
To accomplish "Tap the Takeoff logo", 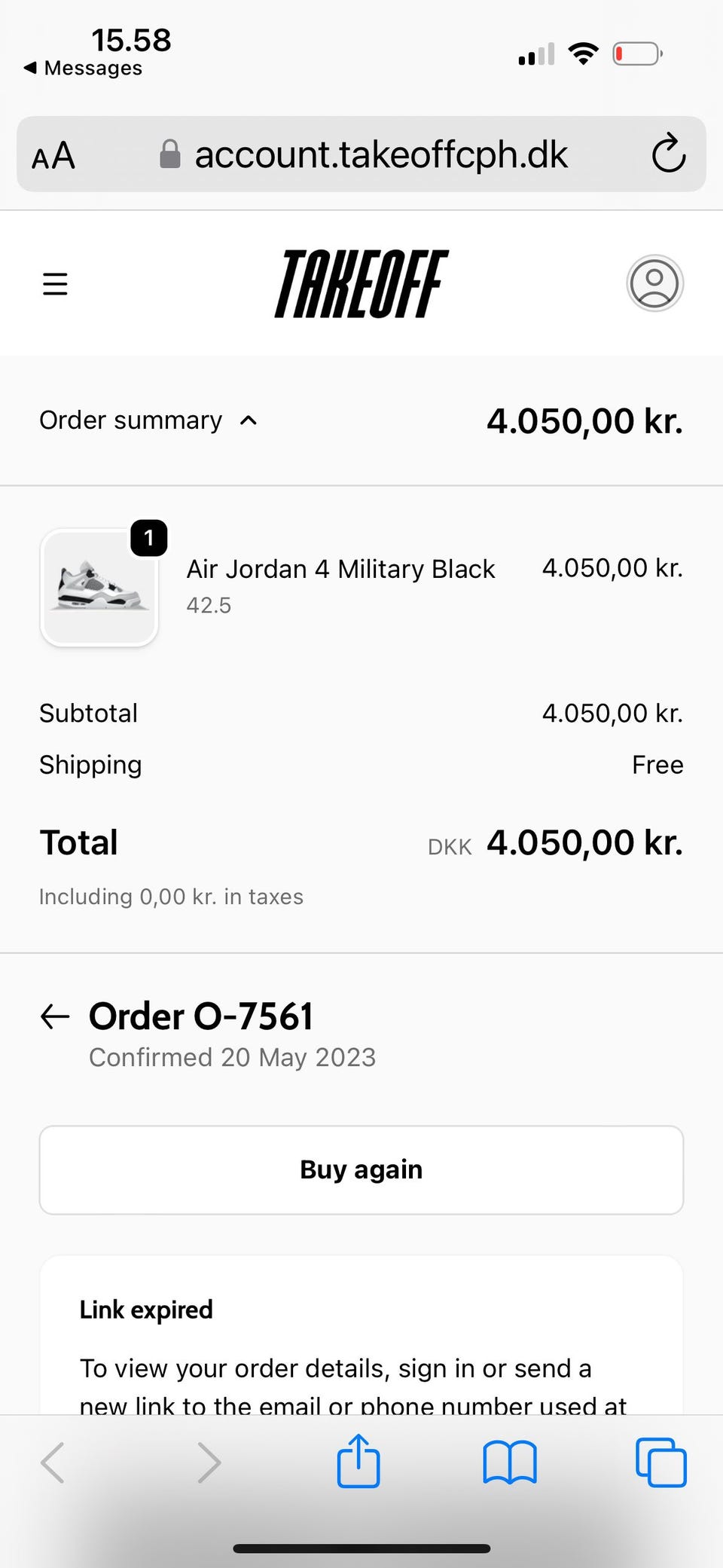I will 361,284.
